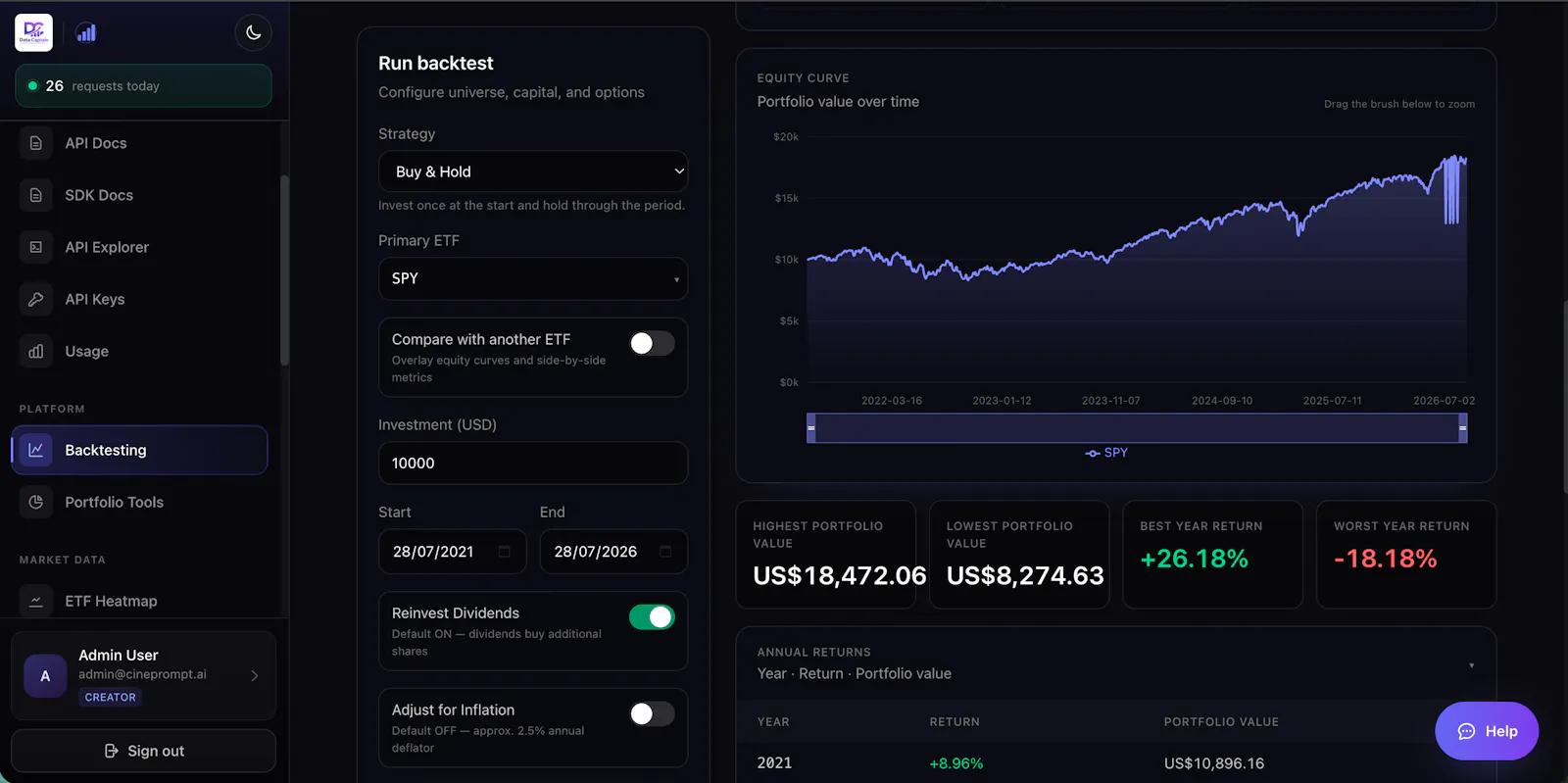1568x783 pixels.
Task: Click the Data Capital logo icon
Action: click(34, 32)
